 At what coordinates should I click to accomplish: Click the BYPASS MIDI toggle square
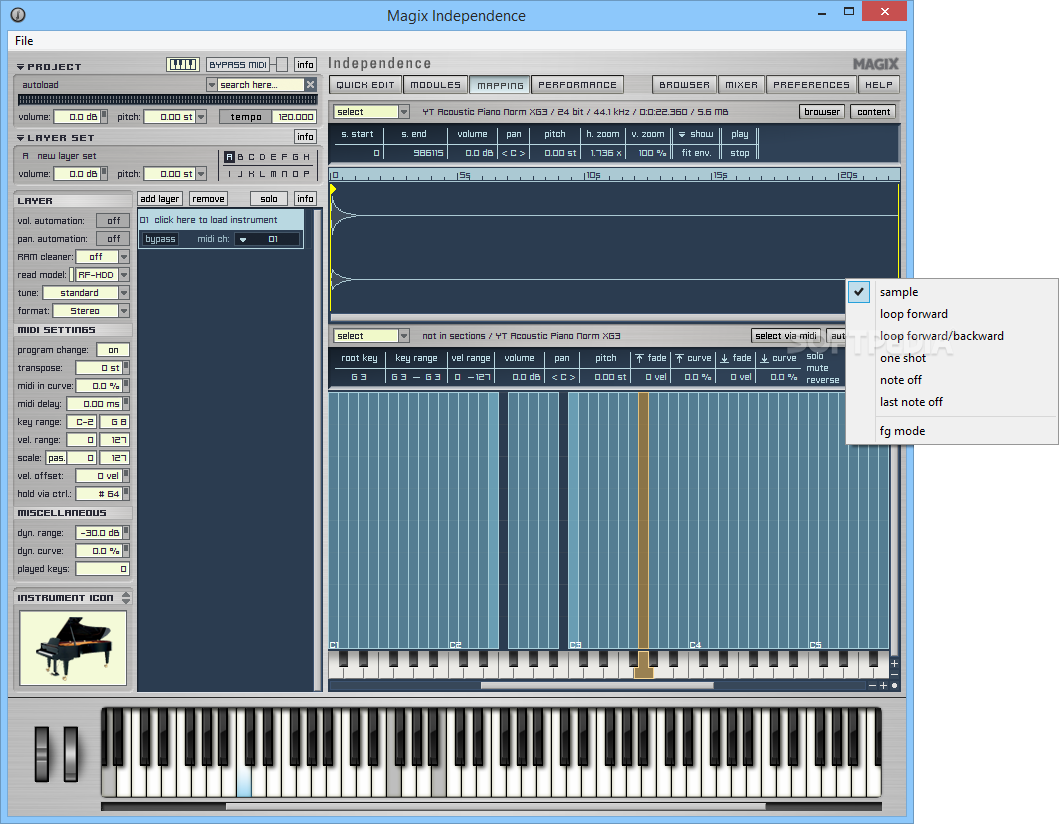[282, 65]
